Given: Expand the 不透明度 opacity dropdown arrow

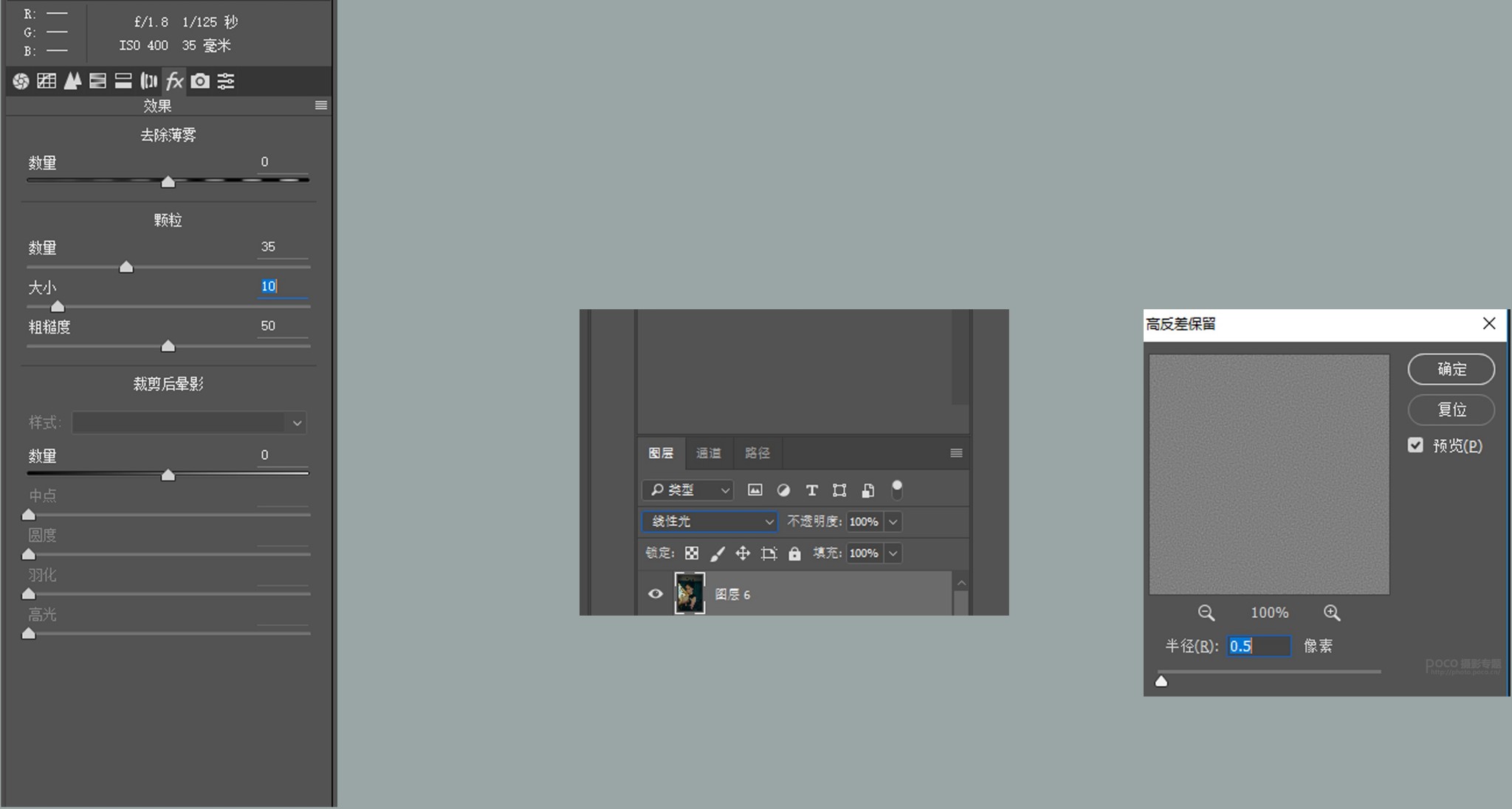Looking at the screenshot, I should 893,522.
